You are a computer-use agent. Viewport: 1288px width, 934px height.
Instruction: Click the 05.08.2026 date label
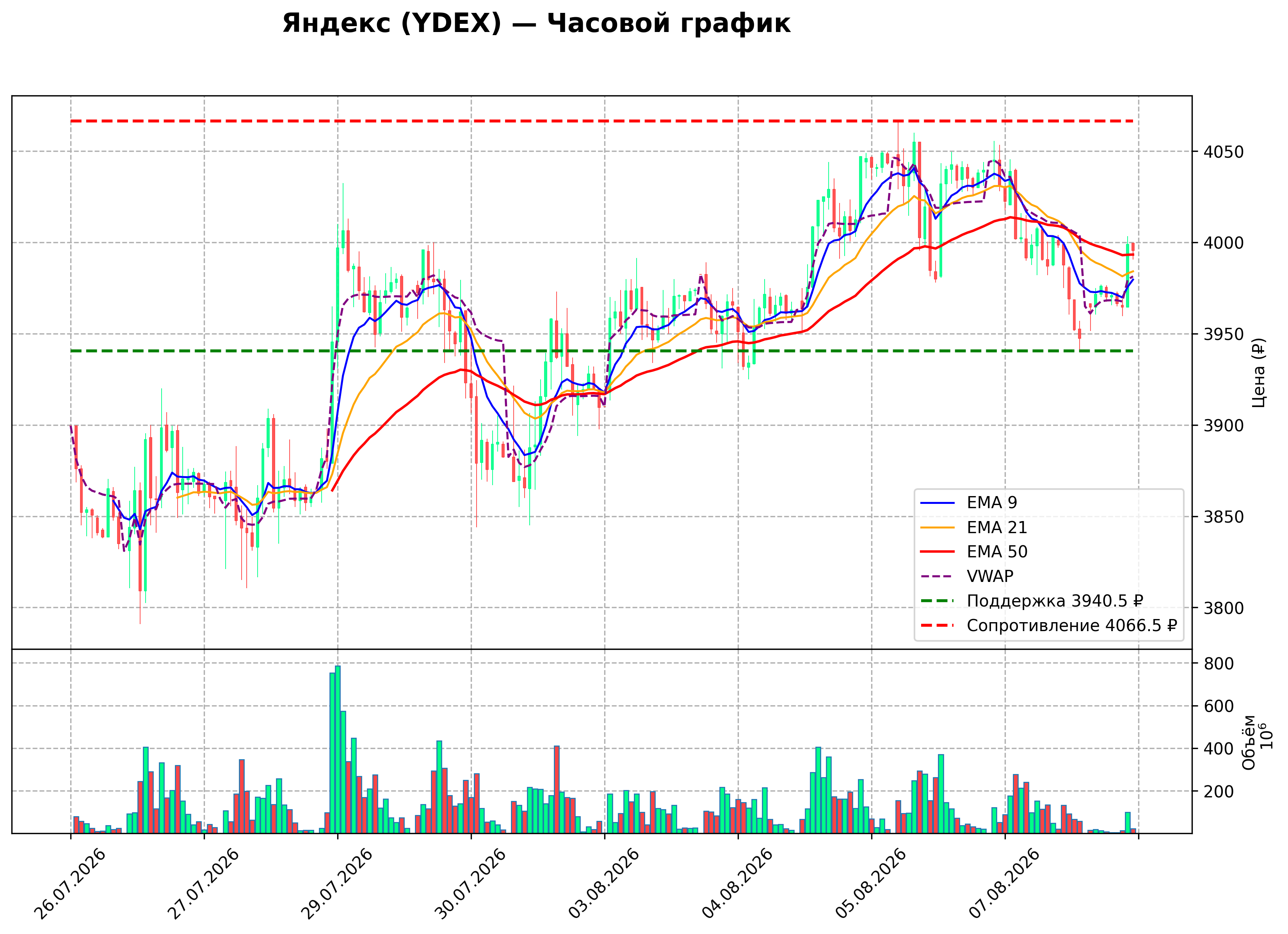click(x=871, y=884)
